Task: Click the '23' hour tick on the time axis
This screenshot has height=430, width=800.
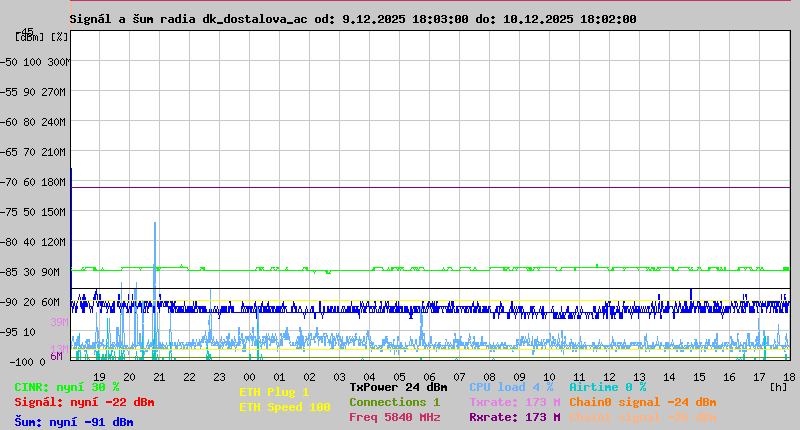Action: tap(219, 377)
